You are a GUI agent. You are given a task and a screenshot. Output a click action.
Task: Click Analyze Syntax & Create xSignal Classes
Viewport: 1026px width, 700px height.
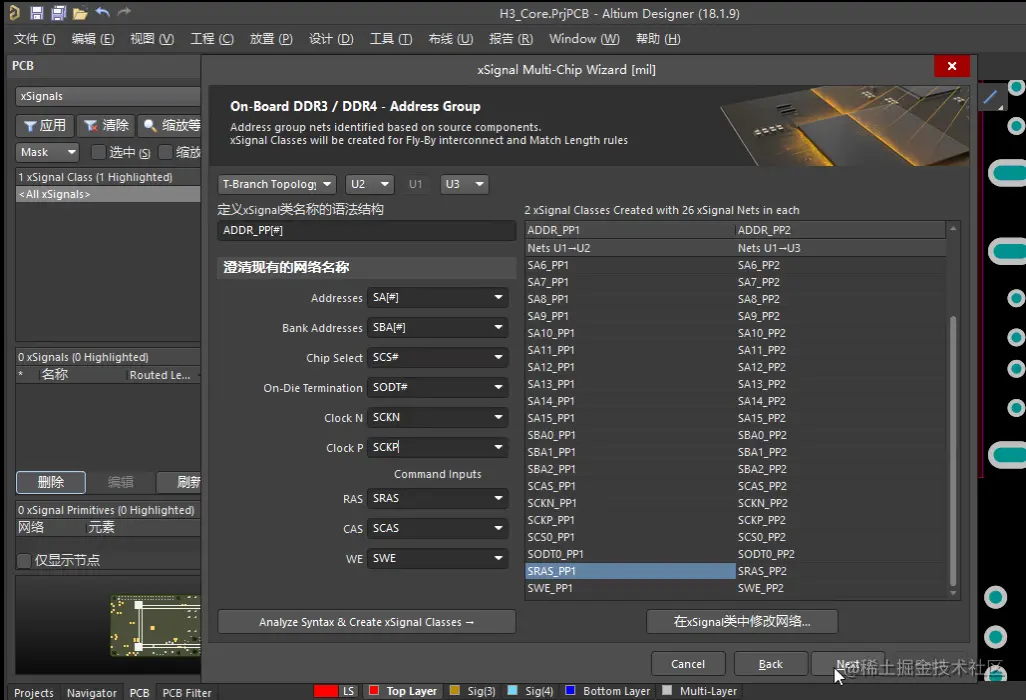366,622
